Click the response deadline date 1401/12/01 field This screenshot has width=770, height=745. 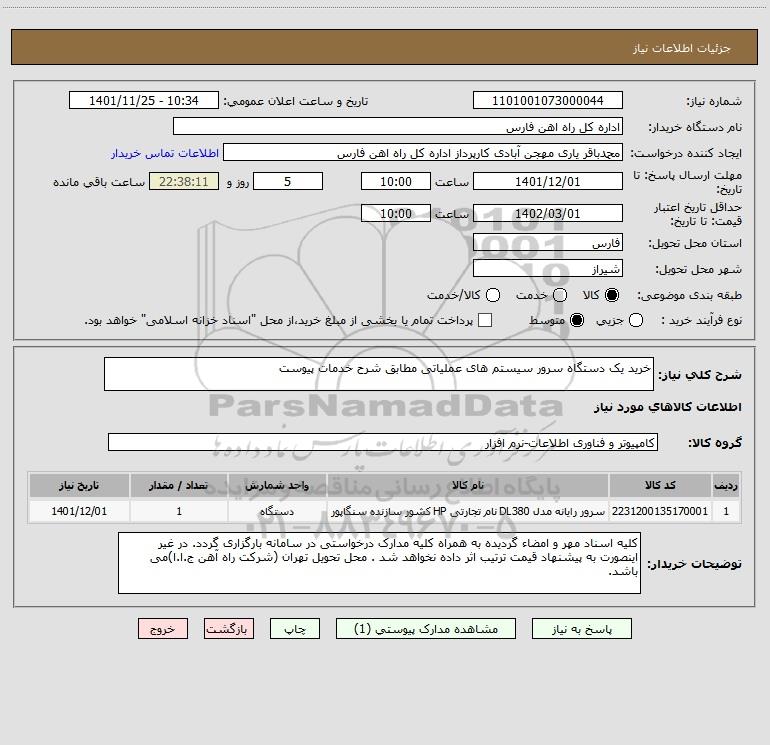(x=548, y=182)
